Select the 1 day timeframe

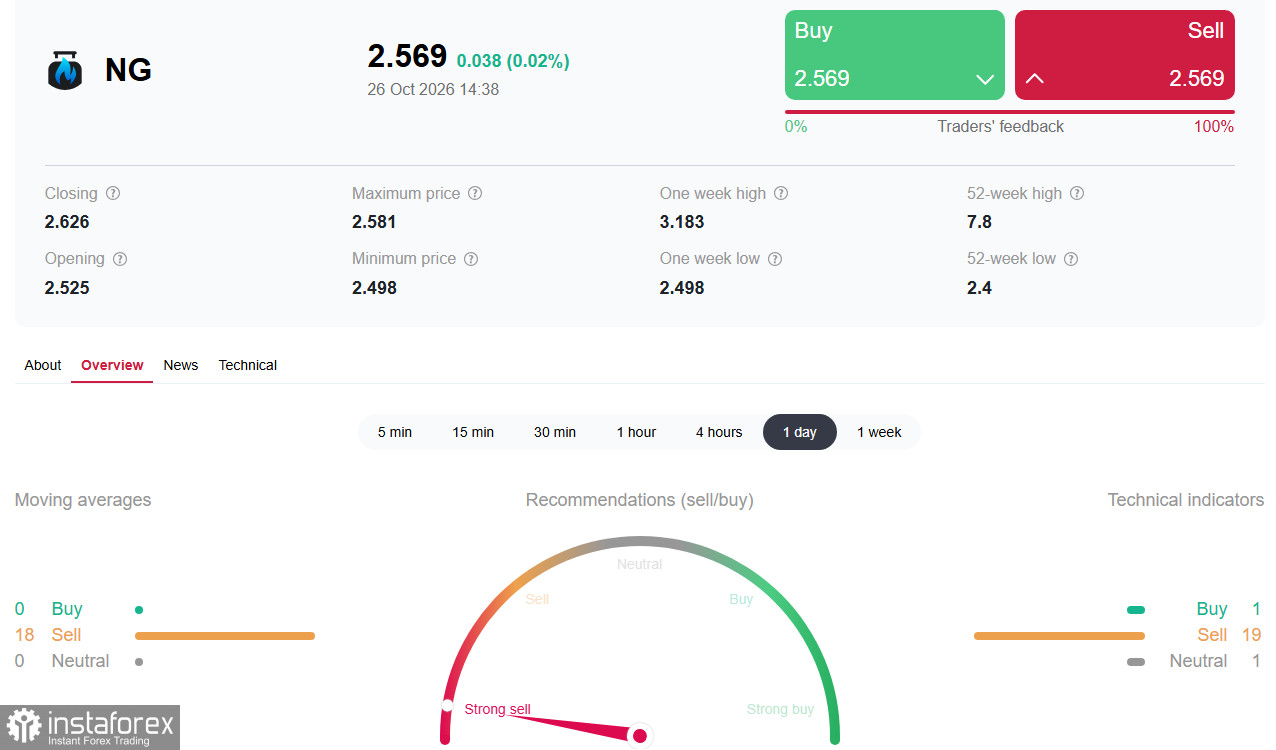tap(800, 432)
